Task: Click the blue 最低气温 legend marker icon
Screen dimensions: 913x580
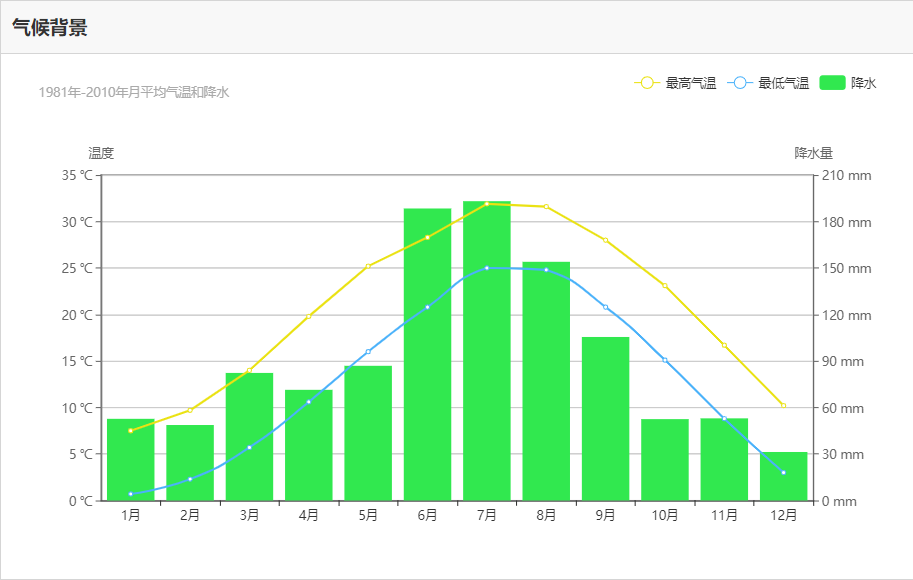Action: coord(739,83)
